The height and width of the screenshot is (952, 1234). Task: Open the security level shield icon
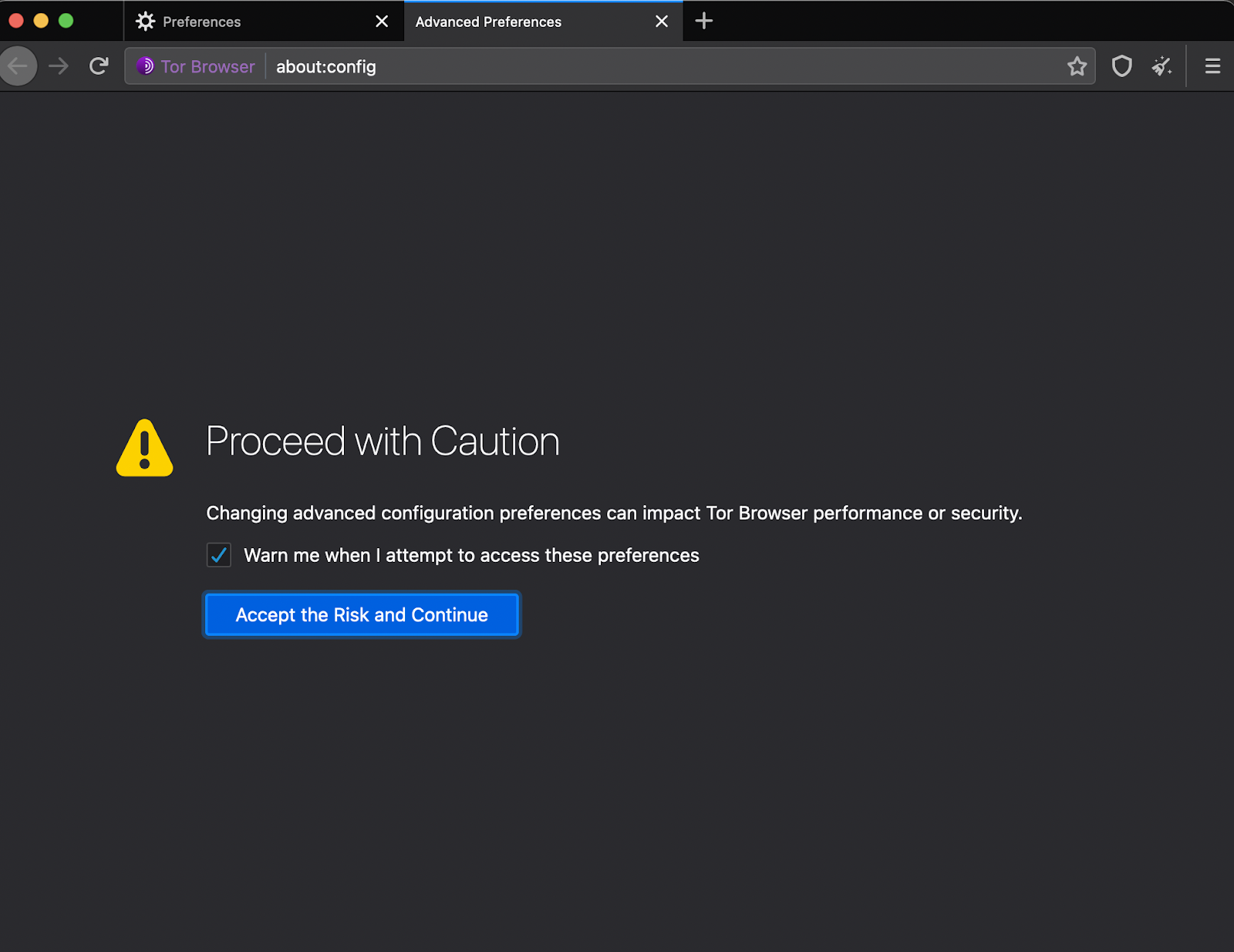pyautogui.click(x=1122, y=66)
